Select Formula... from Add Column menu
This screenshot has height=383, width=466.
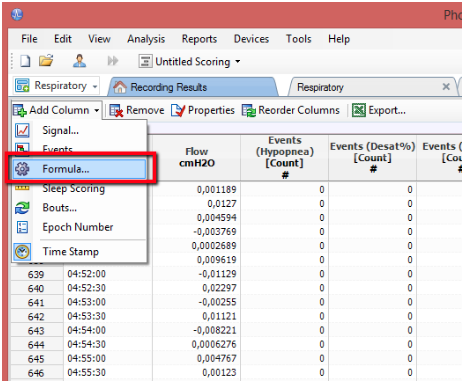pyautogui.click(x=79, y=169)
